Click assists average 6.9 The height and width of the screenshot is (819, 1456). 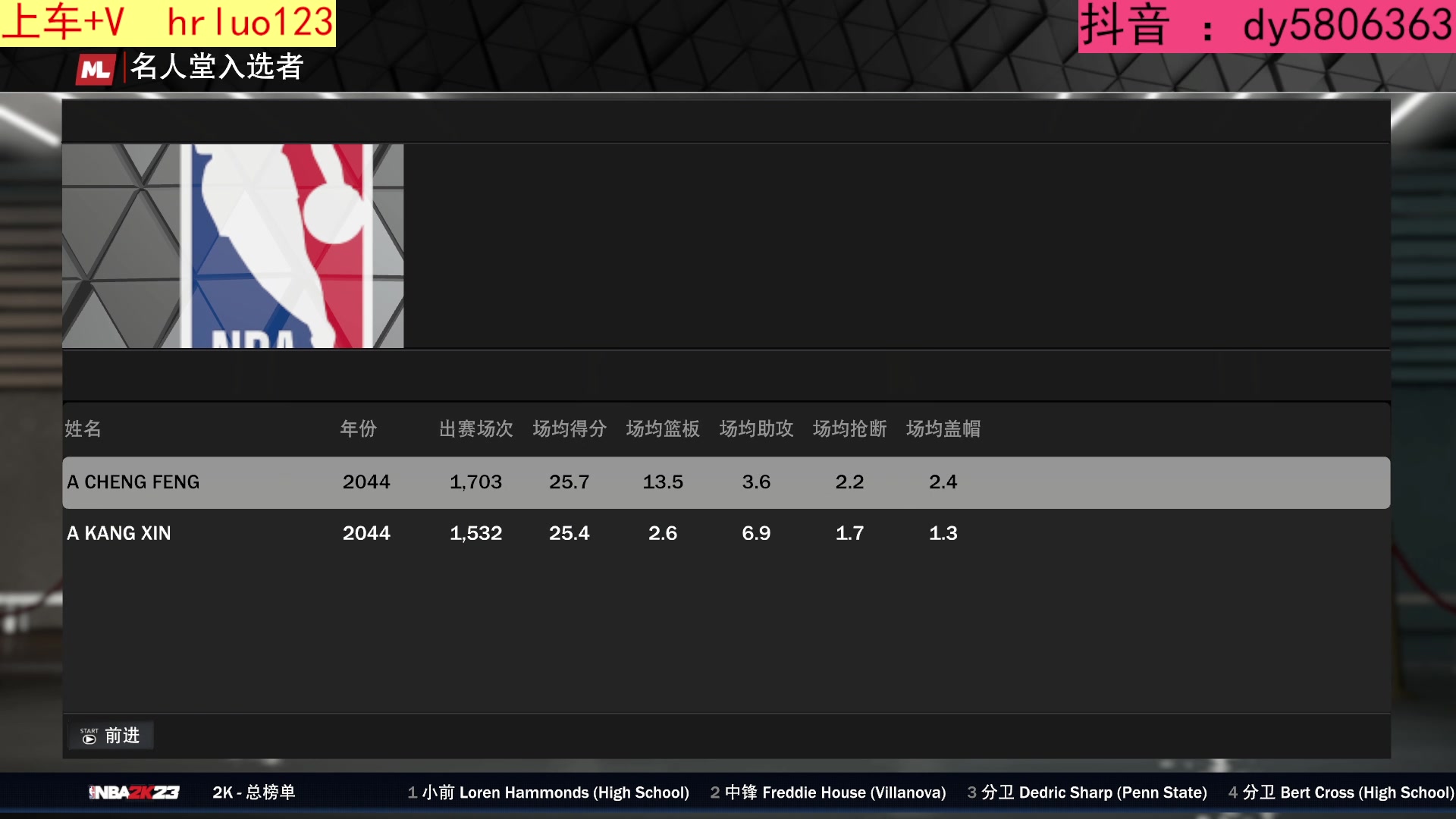(756, 533)
